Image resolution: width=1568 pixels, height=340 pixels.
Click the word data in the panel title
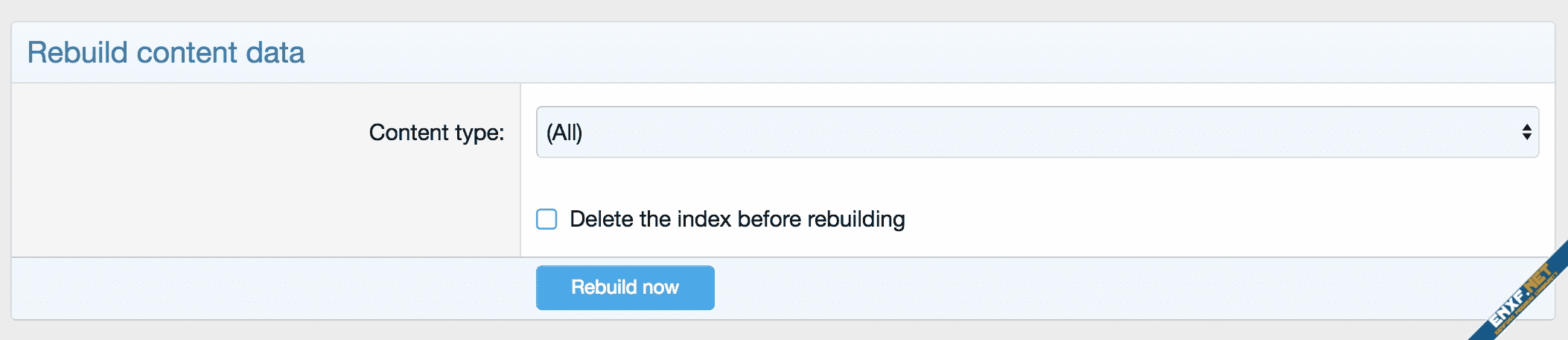click(275, 53)
